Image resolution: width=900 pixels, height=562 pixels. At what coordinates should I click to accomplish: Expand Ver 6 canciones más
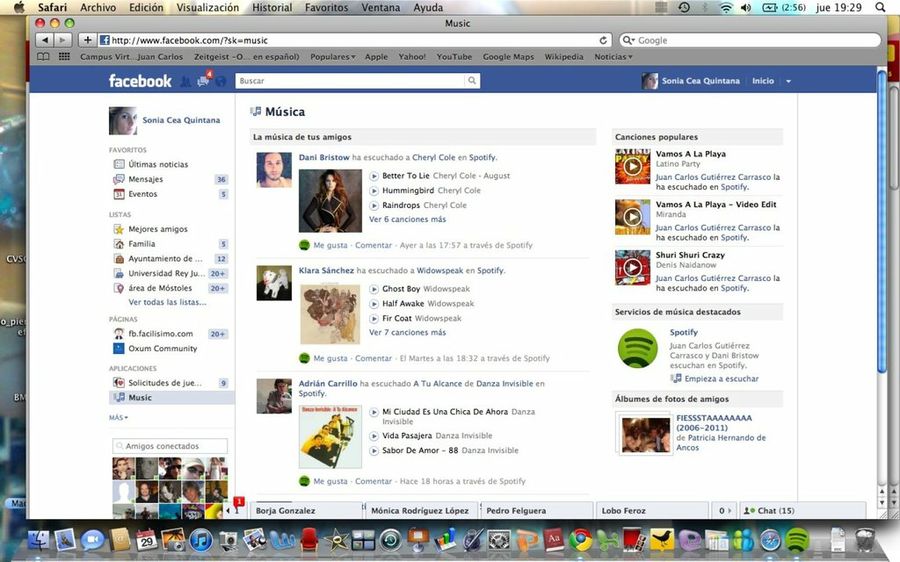(407, 219)
